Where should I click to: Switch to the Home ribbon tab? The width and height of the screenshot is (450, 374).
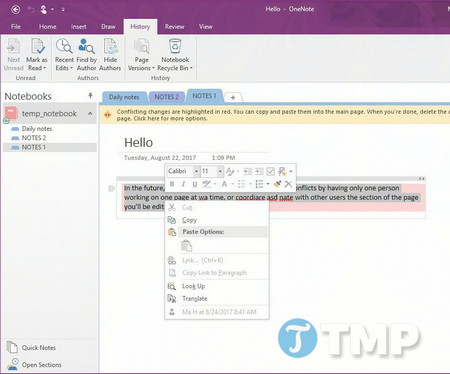pyautogui.click(x=48, y=27)
